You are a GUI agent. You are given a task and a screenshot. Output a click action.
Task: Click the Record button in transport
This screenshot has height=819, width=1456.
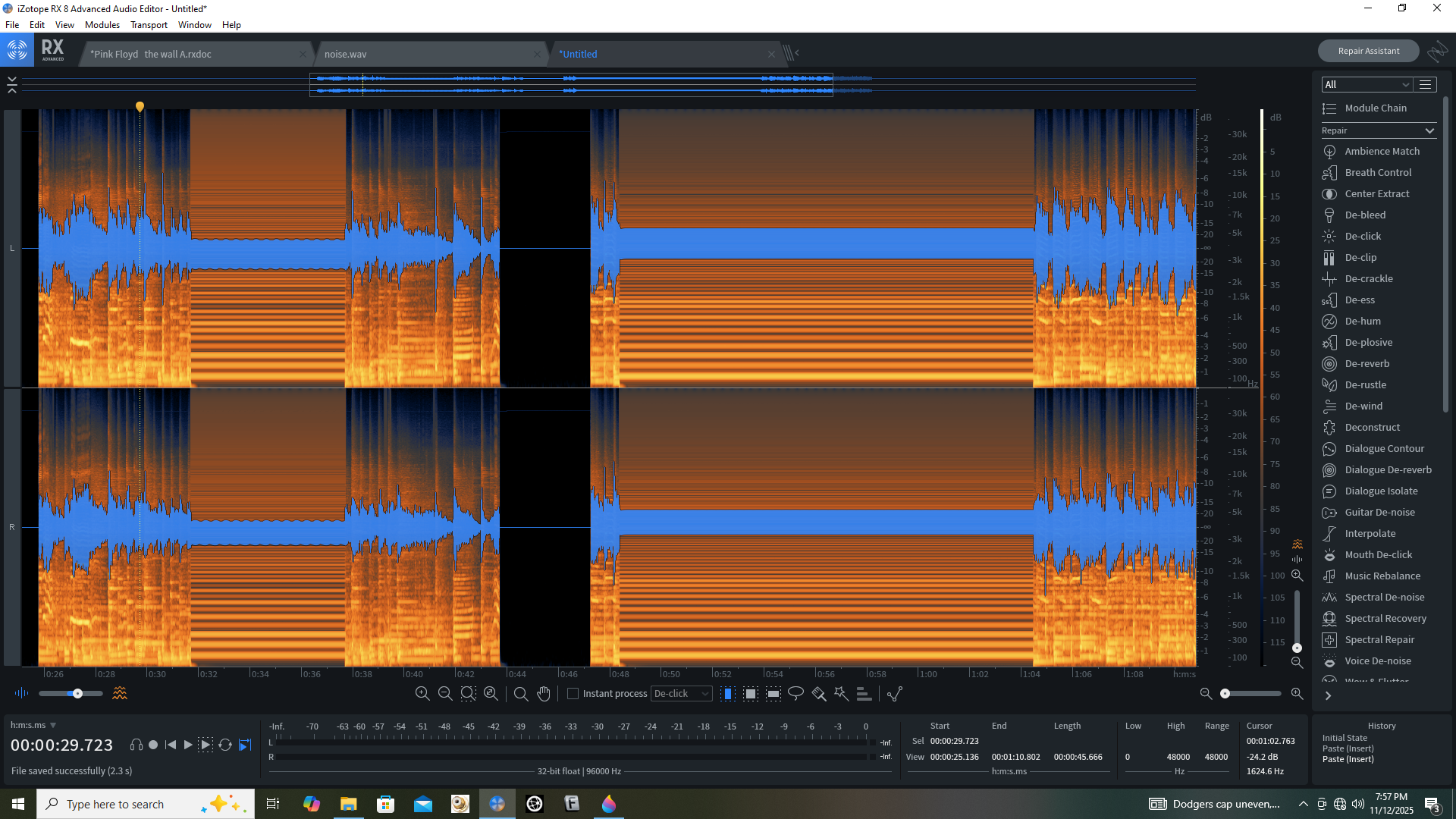click(x=153, y=745)
